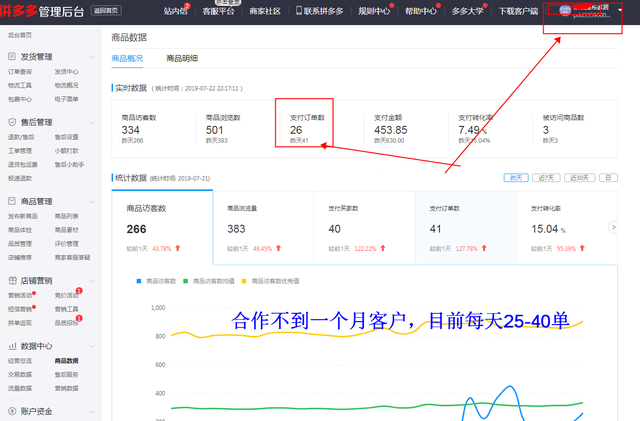
Task: Open 商家社区 in the top menu
Action: click(265, 11)
